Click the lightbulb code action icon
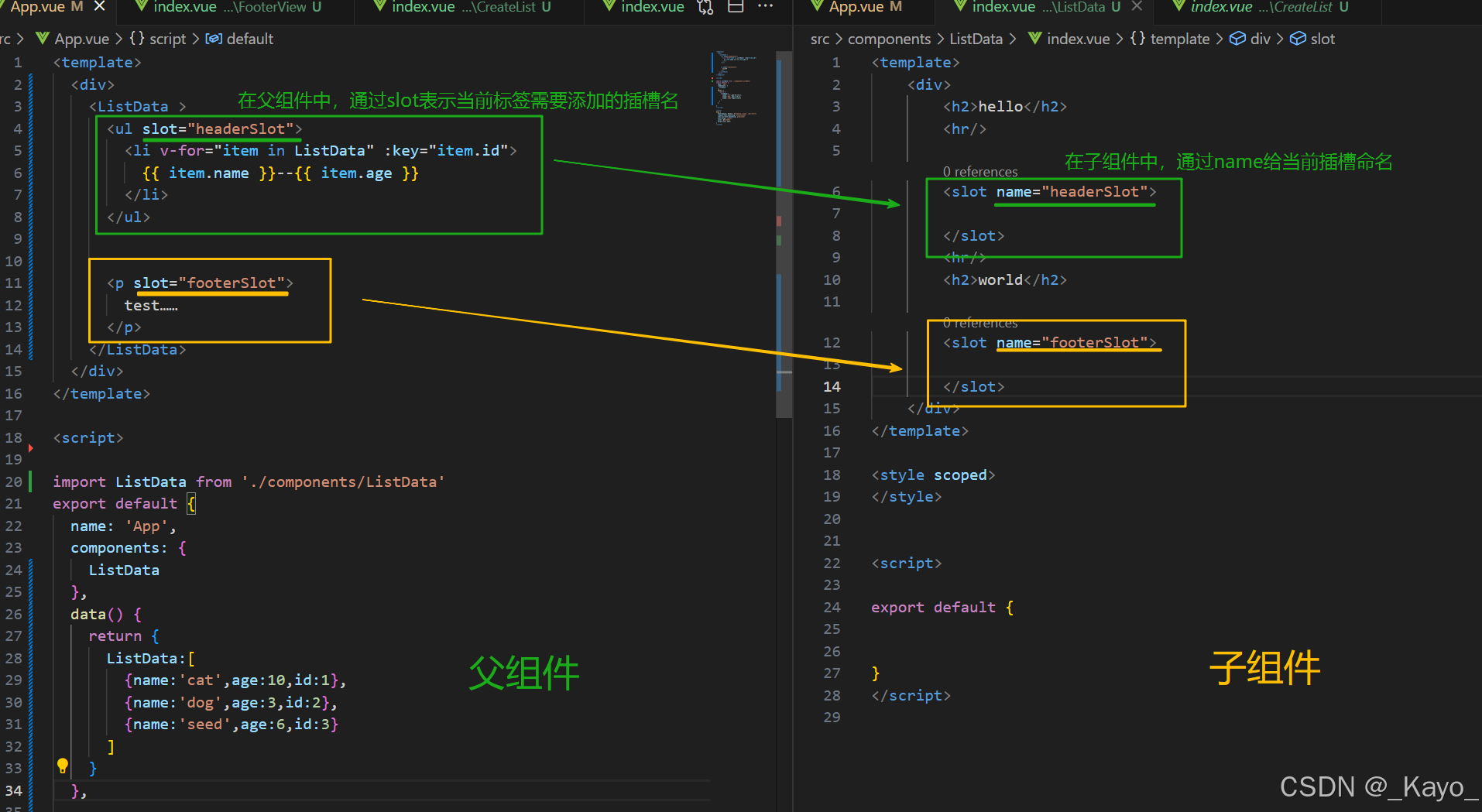 [63, 766]
